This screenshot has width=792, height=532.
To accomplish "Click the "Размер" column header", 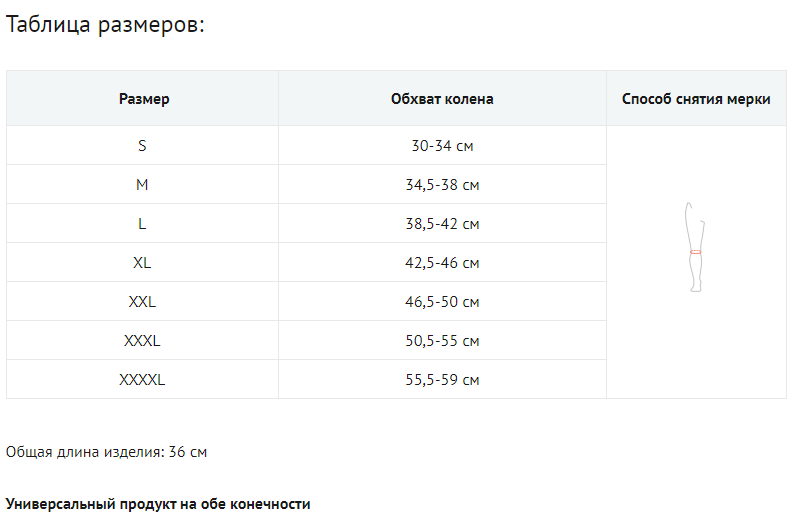I will 143,99.
